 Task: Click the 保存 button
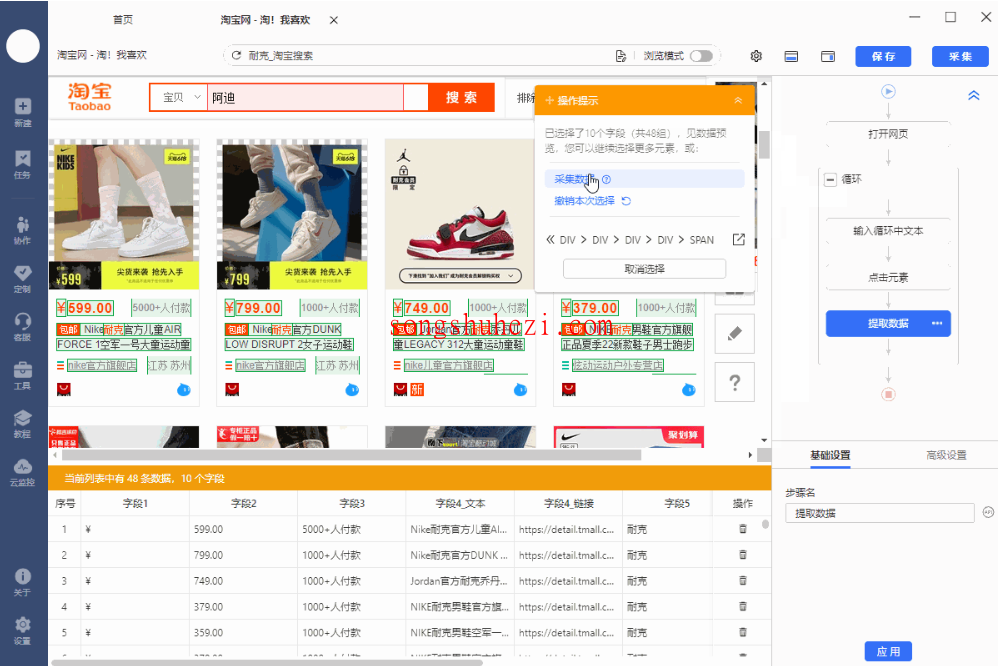883,56
